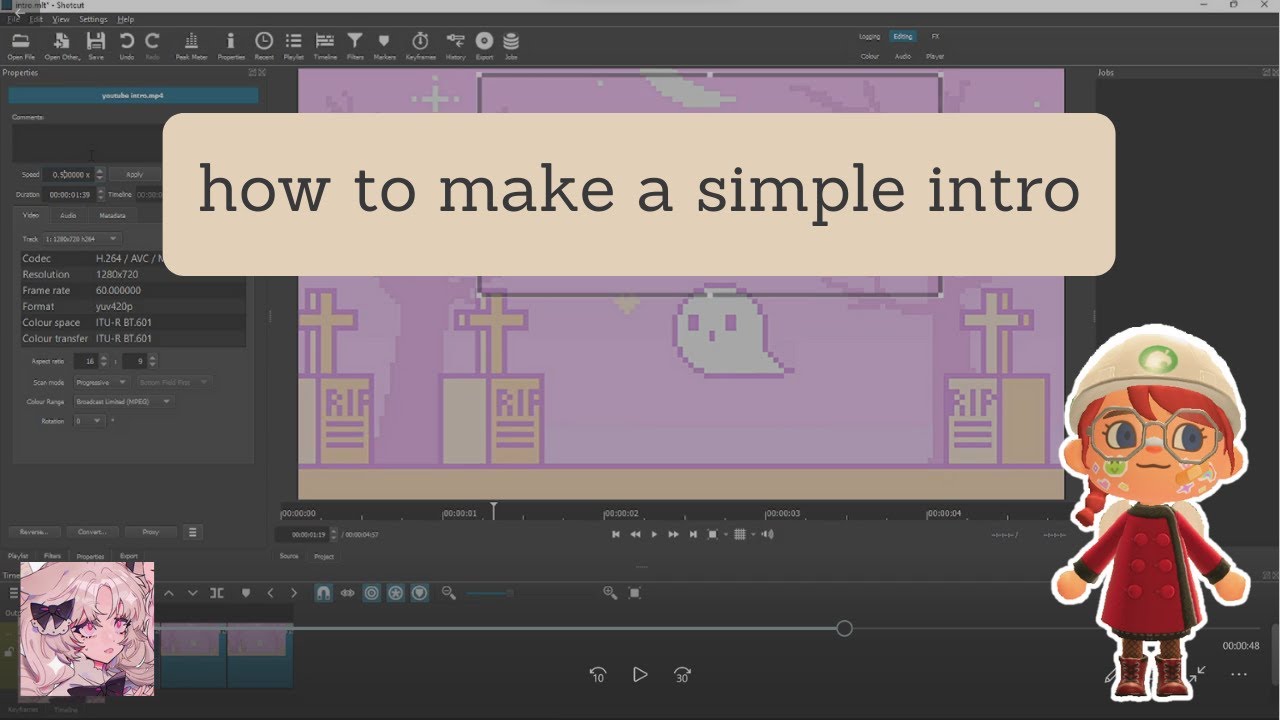The height and width of the screenshot is (720, 1280).
Task: Open the View menu
Action: pos(61,19)
